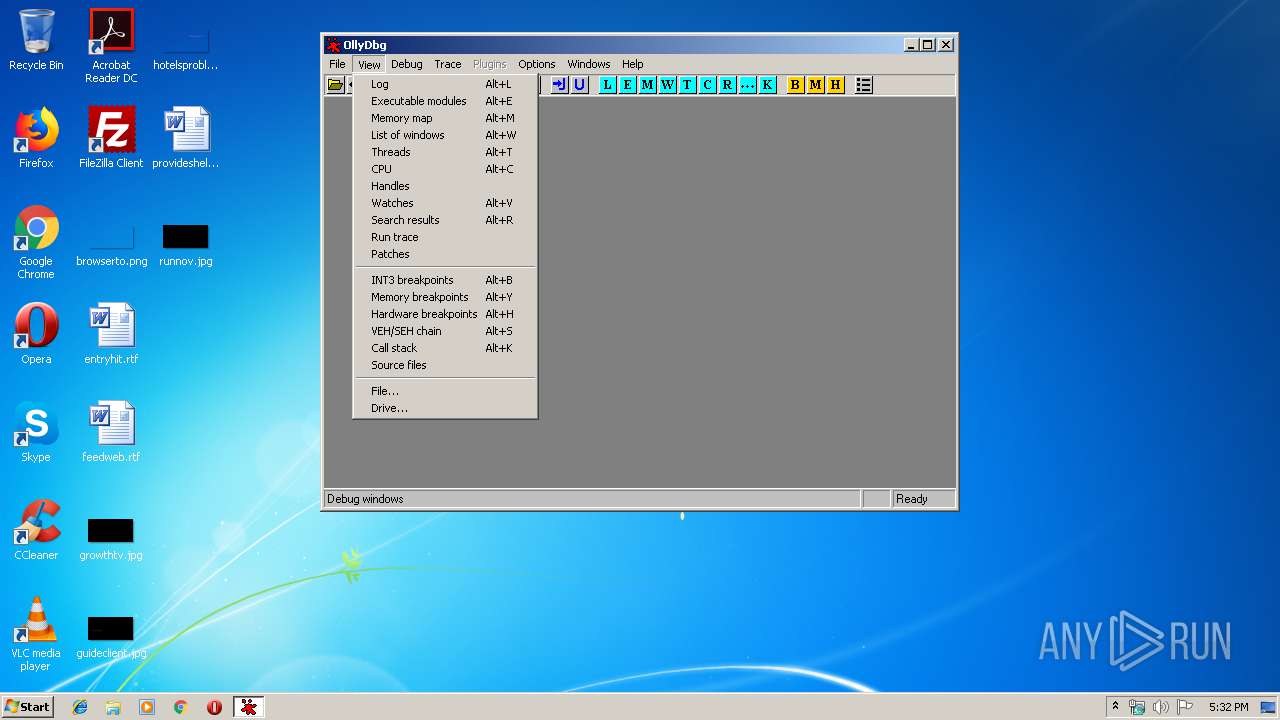Select the Firefox desktop shortcut
Image resolution: width=1280 pixels, height=720 pixels.
click(x=36, y=138)
